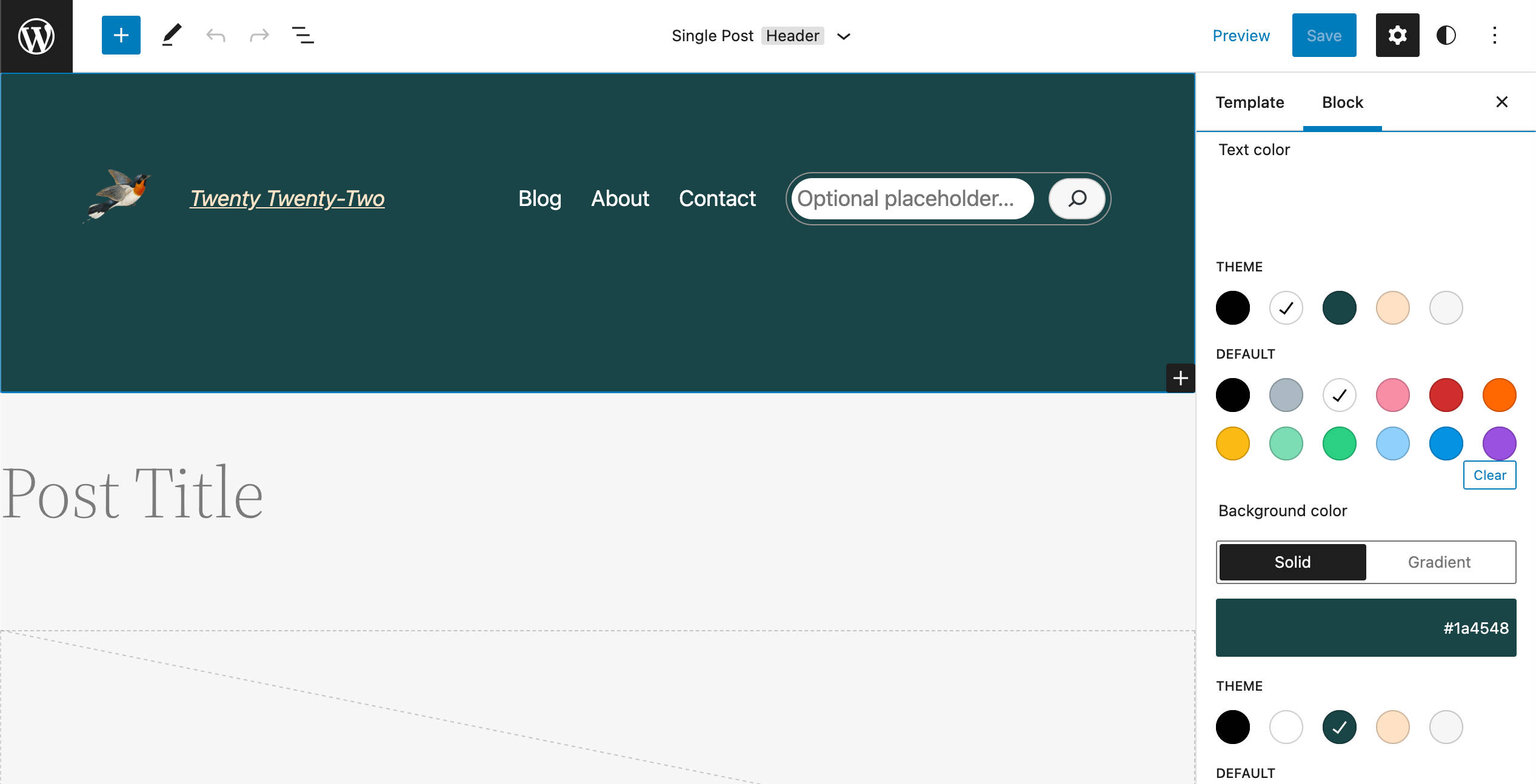This screenshot has height=784, width=1536.
Task: Click the WordPress logo icon
Action: coord(36,36)
